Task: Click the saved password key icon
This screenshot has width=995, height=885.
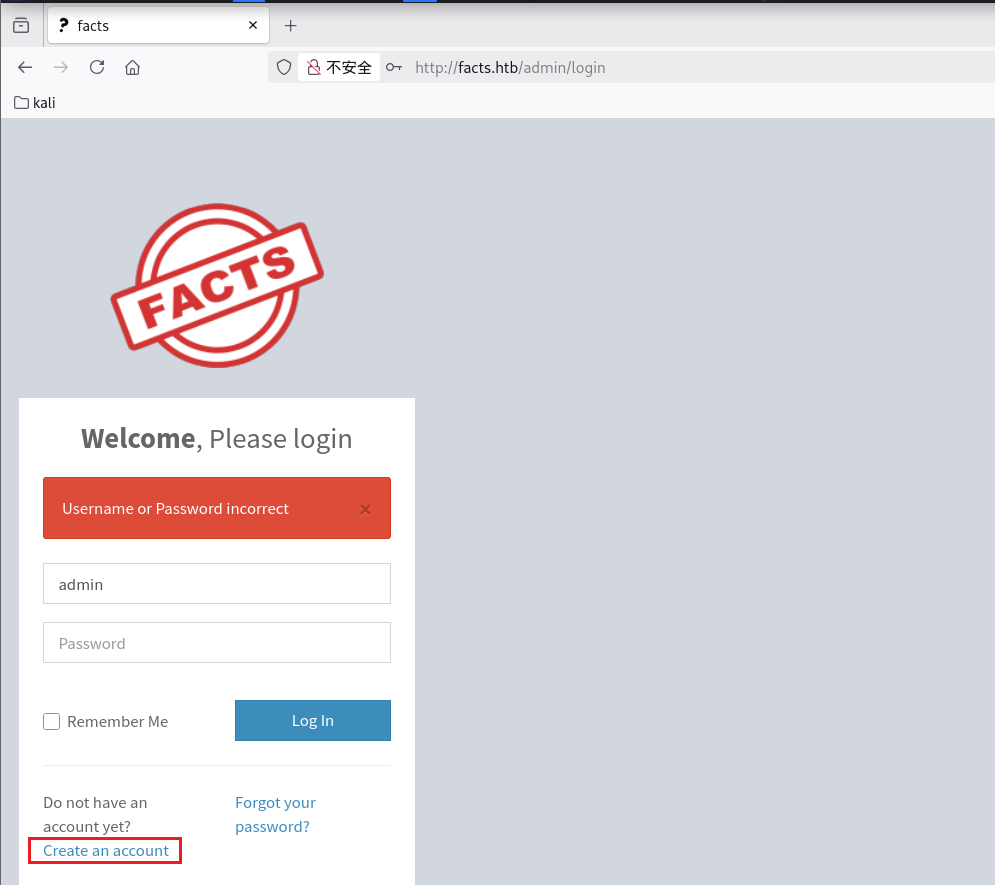Action: coord(394,68)
